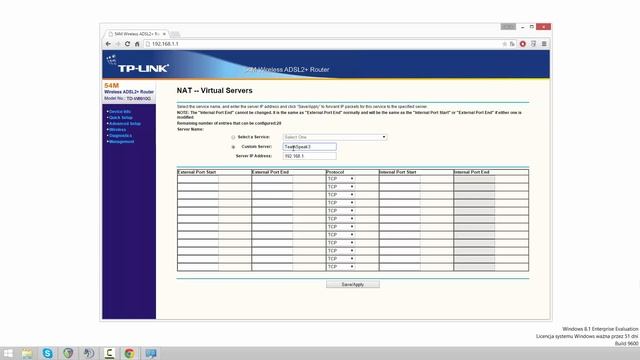Image resolution: width=640 pixels, height=360 pixels.
Task: Click the translate icon in address bar
Action: (x=512, y=44)
